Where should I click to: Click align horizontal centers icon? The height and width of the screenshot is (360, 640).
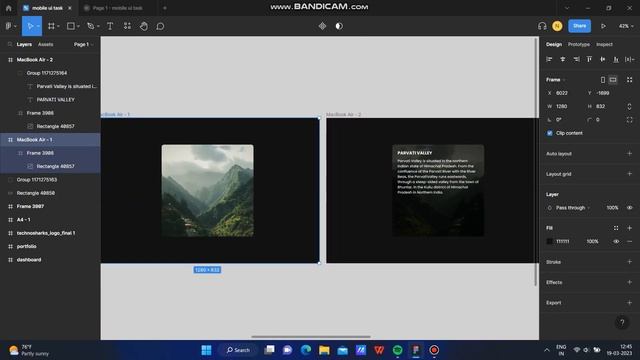(x=563, y=60)
